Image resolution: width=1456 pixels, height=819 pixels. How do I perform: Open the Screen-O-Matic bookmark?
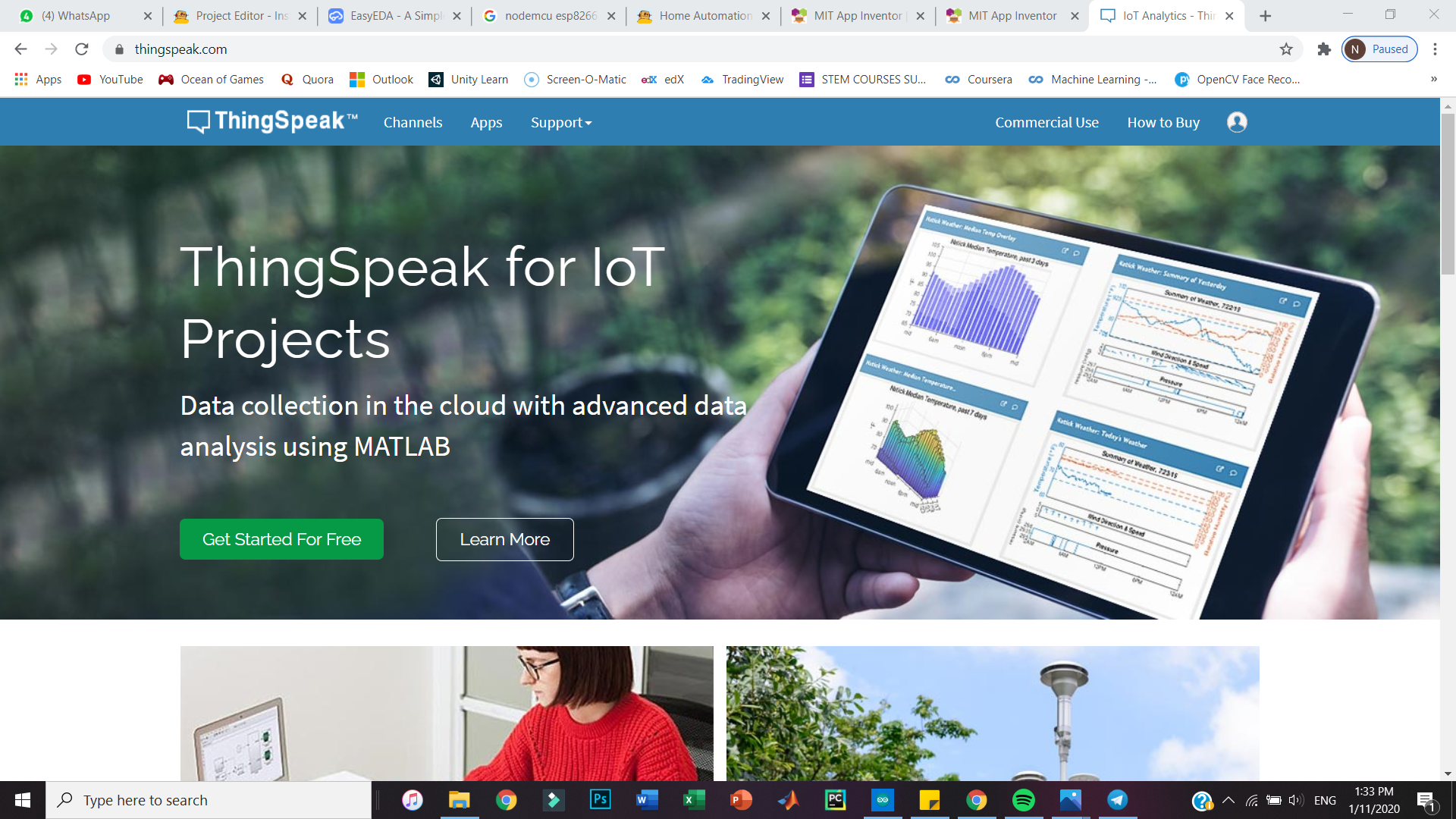point(576,80)
